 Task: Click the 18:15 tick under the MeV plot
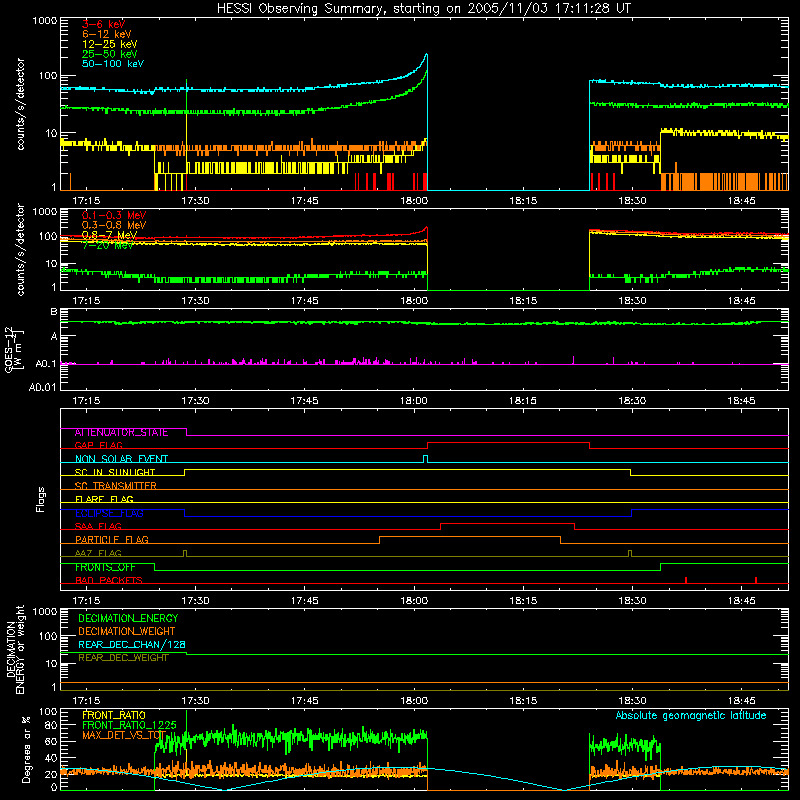tap(523, 301)
